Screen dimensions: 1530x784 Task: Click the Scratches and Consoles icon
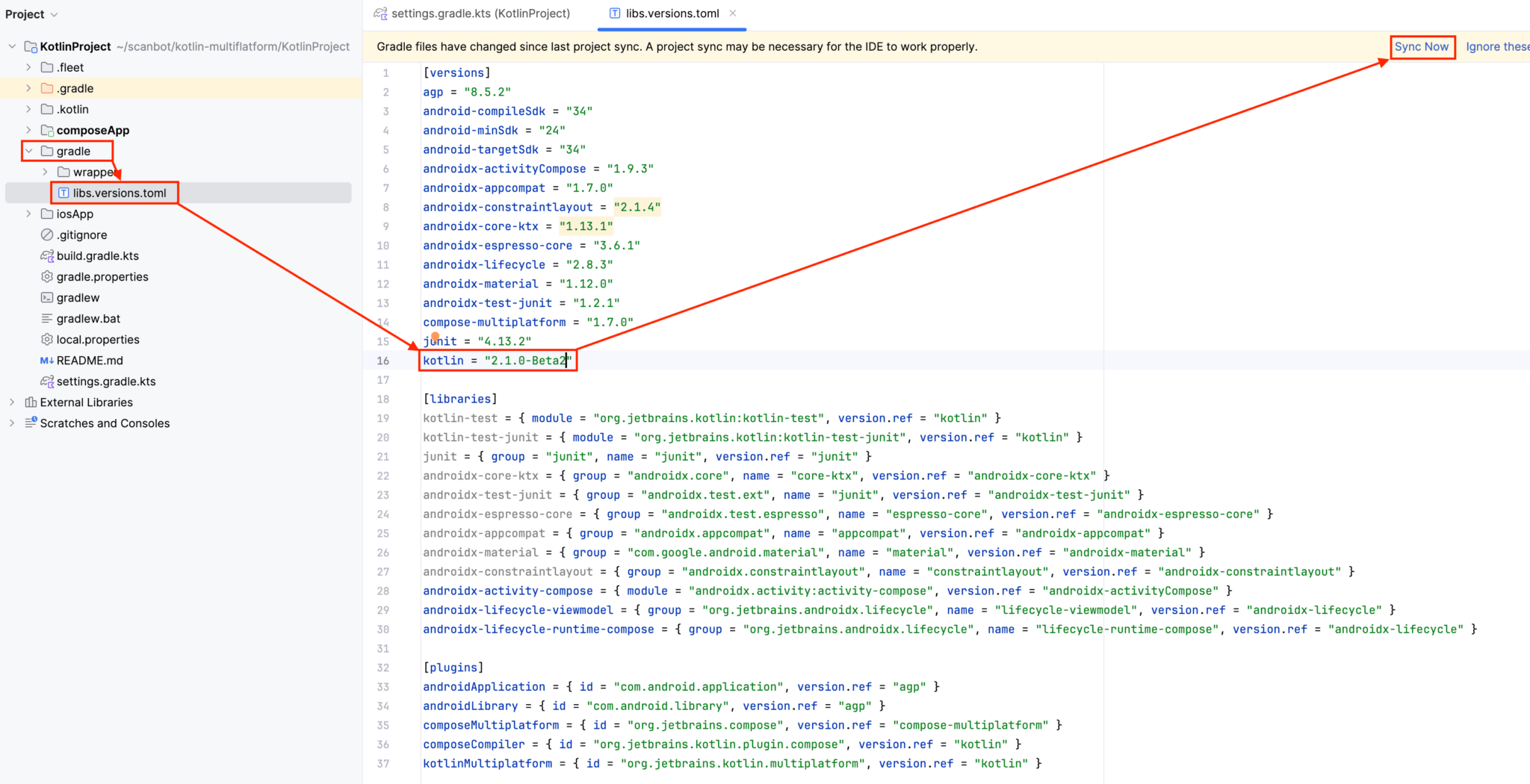pyautogui.click(x=30, y=423)
